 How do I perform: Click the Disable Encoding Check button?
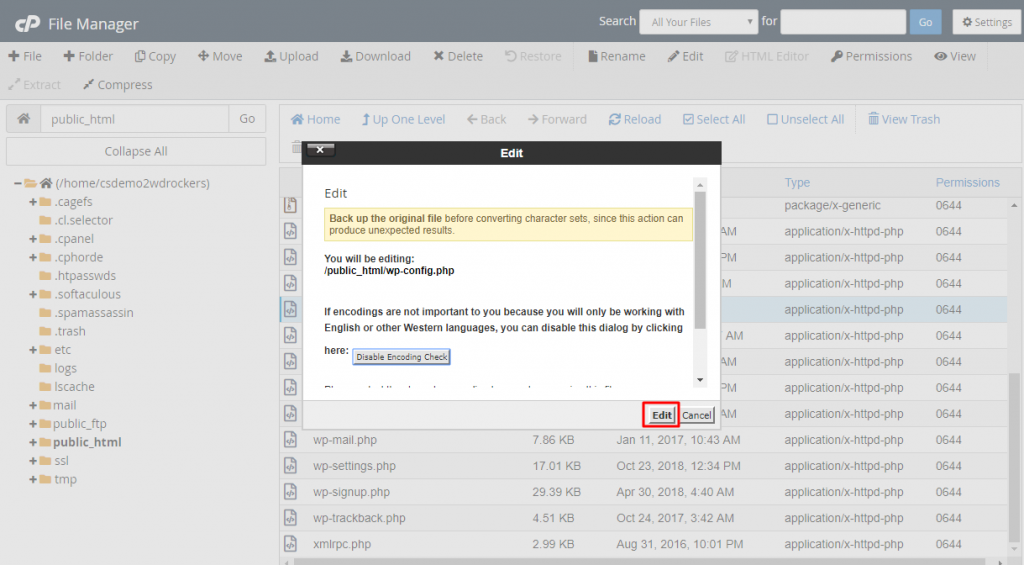pyautogui.click(x=402, y=357)
